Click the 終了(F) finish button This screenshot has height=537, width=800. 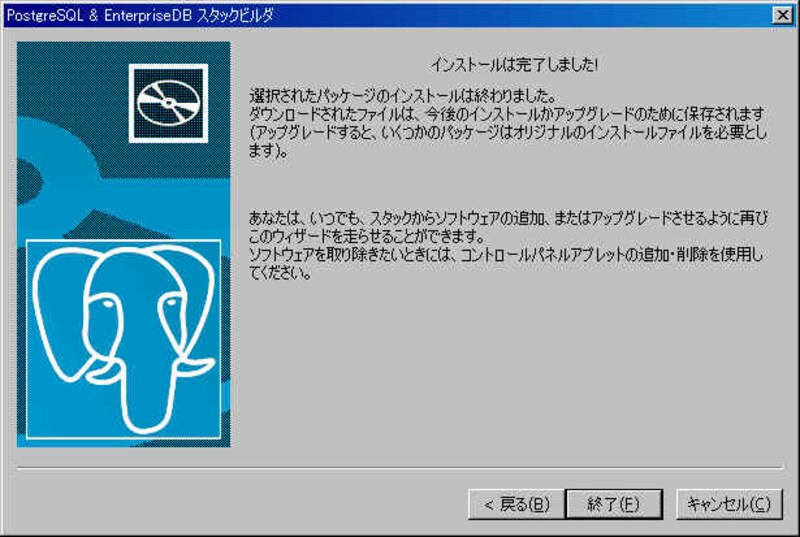614,504
